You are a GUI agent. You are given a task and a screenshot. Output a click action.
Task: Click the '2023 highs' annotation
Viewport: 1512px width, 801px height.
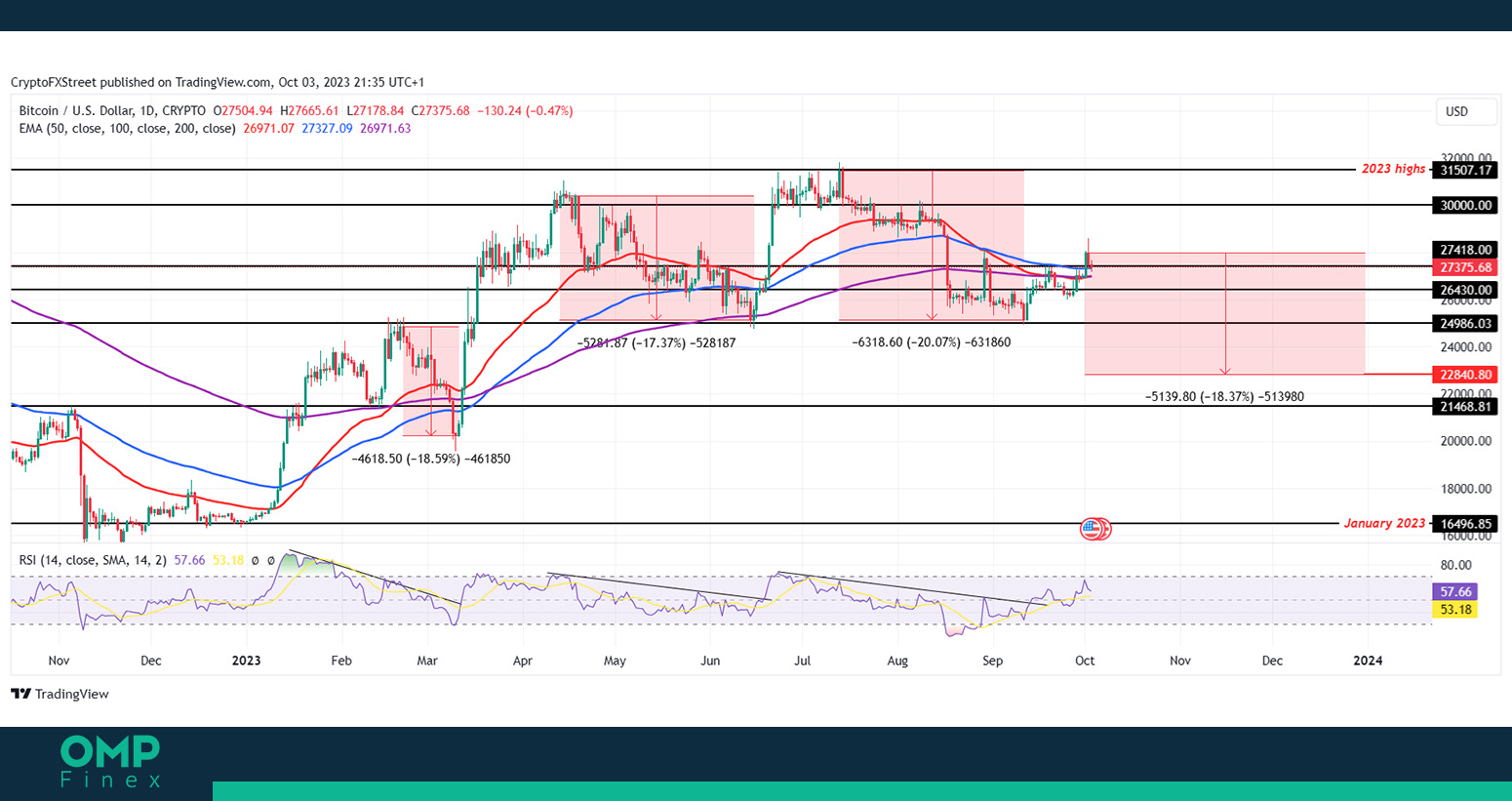[x=1393, y=169]
